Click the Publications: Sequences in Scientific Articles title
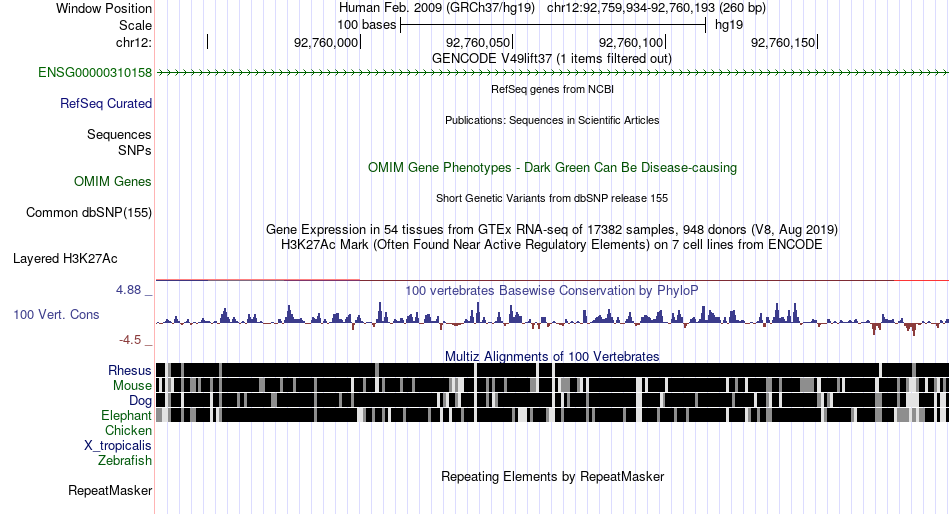Screen dimensions: 950x514 (x=552, y=120)
